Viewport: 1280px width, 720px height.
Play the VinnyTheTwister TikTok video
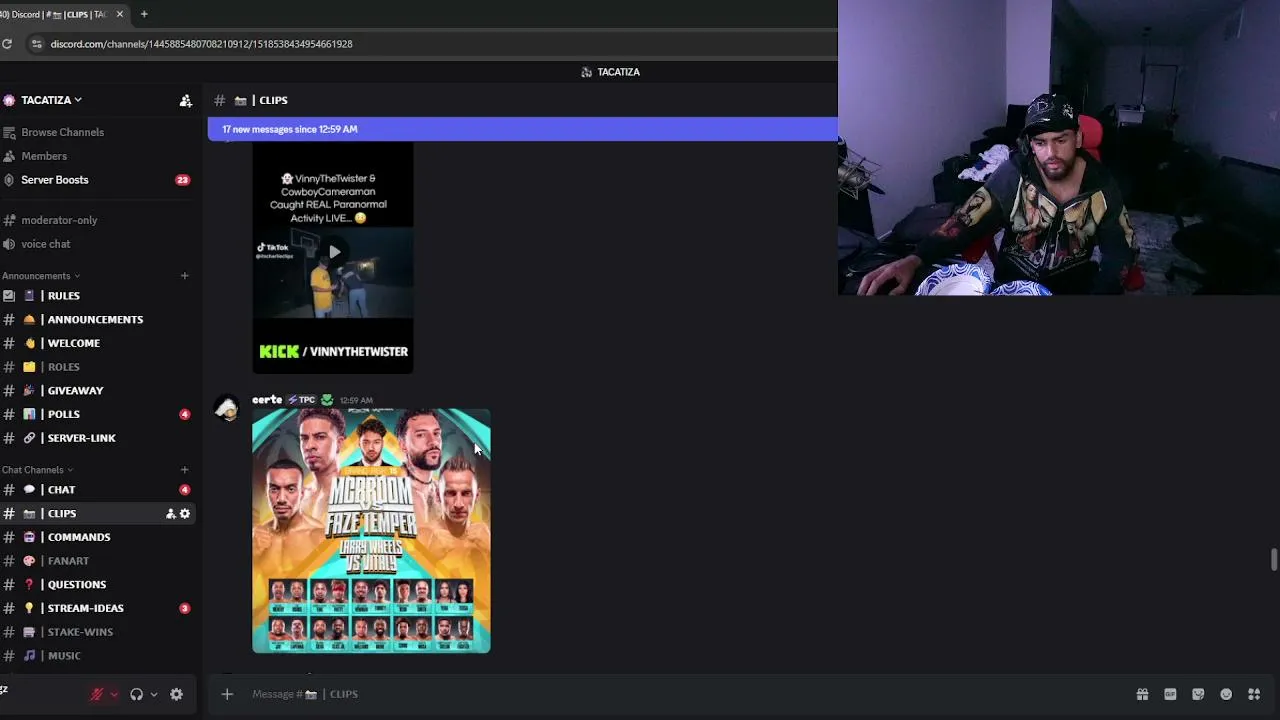334,253
